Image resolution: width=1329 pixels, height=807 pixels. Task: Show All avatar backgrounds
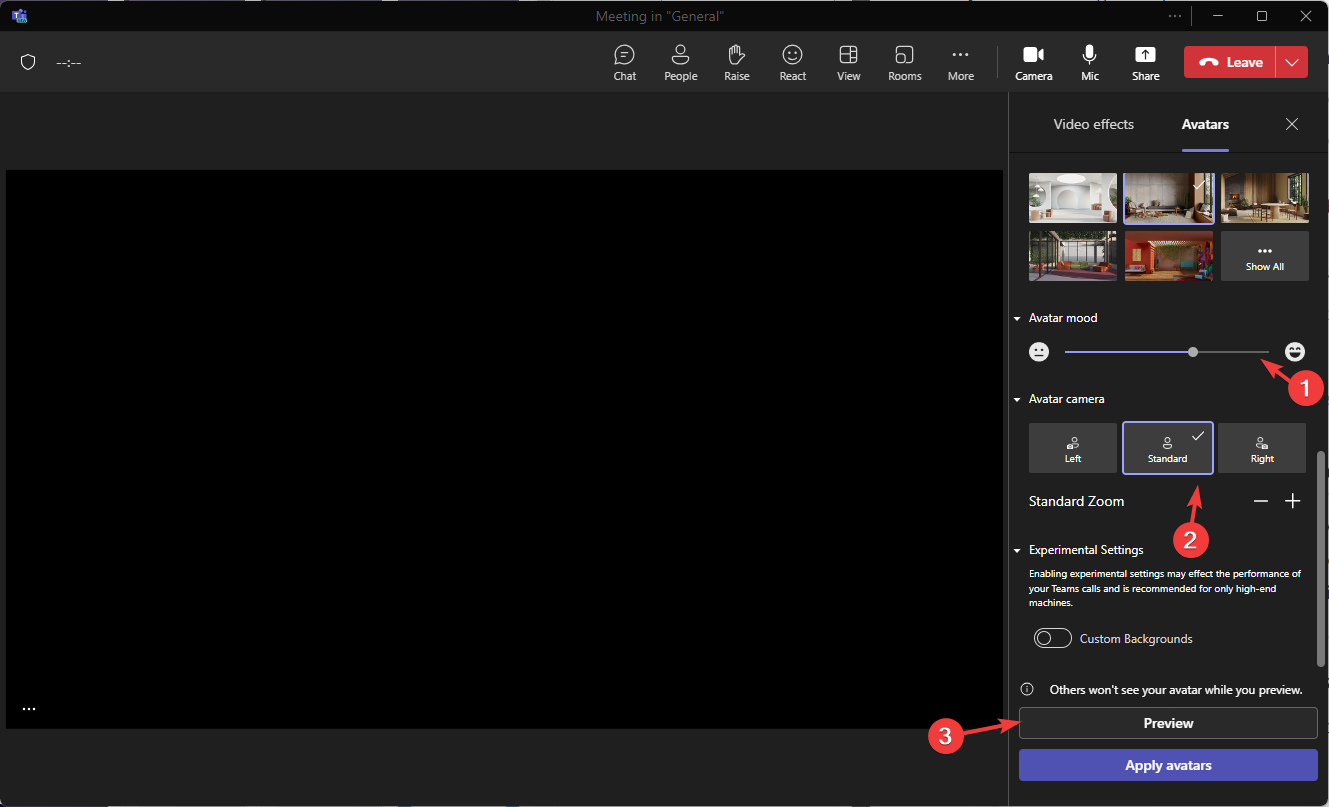point(1265,256)
